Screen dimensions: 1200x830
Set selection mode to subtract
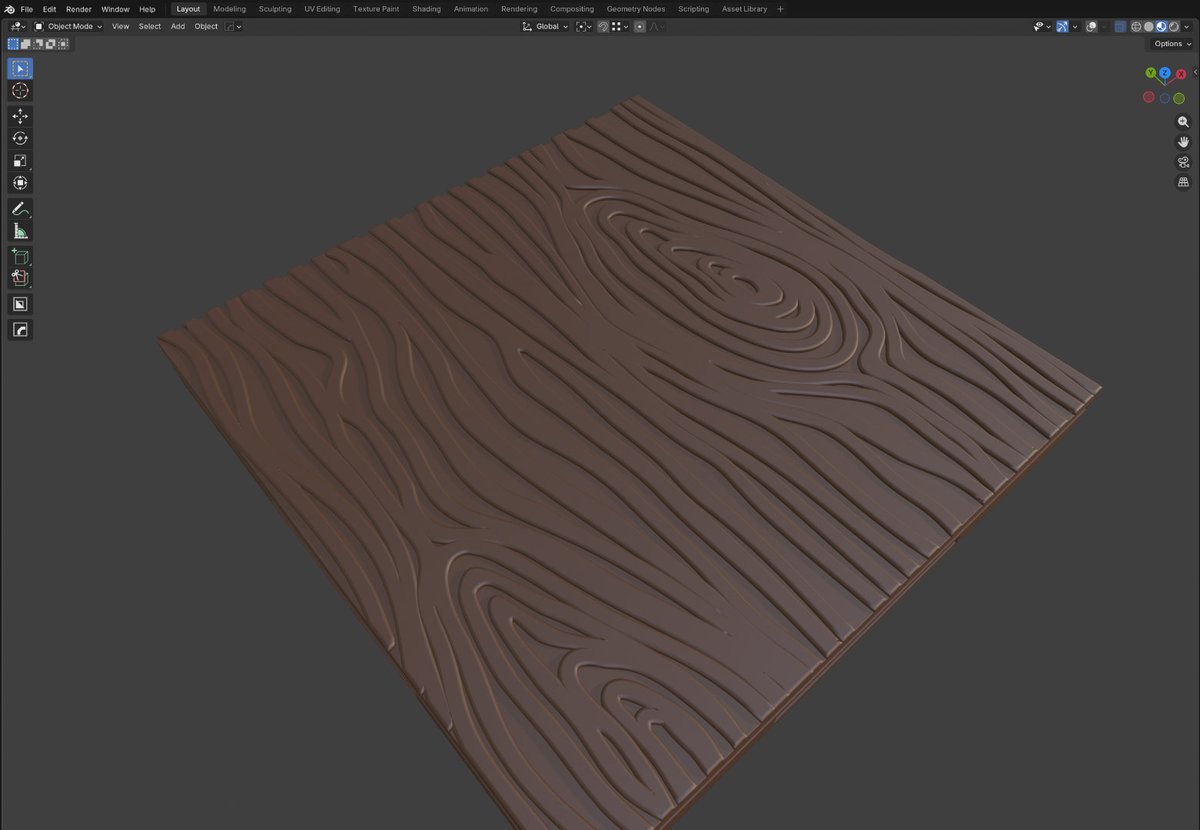38,44
